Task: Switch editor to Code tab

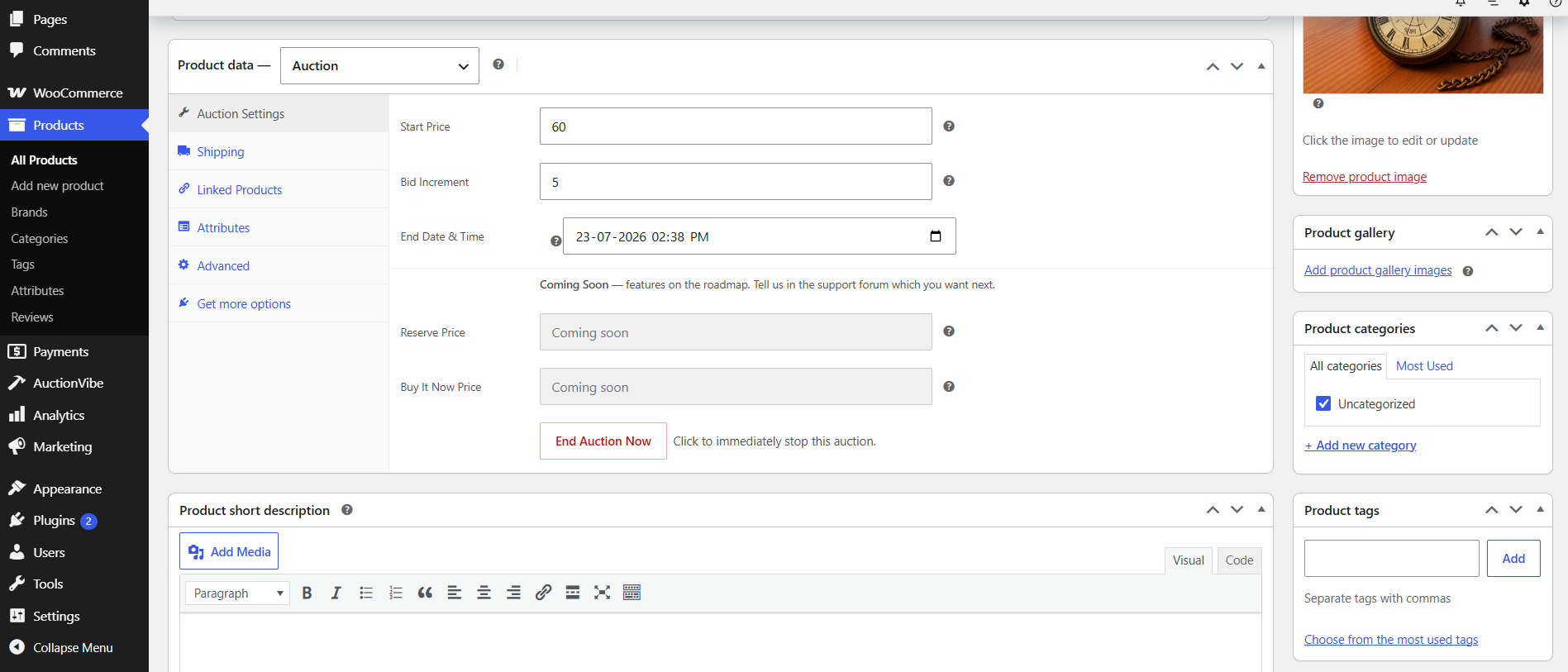Action: tap(1239, 560)
